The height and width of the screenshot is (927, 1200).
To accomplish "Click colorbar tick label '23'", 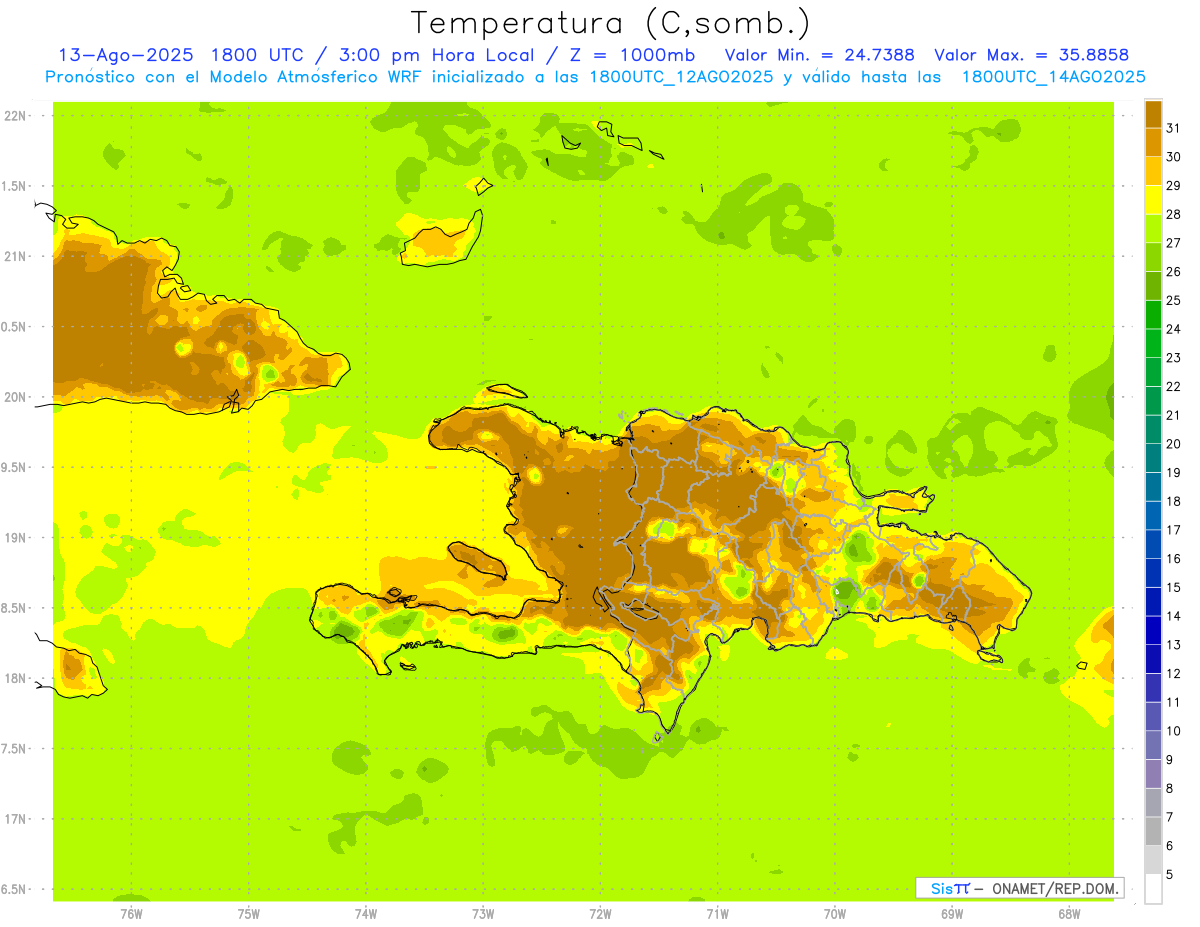I will 1173,358.
